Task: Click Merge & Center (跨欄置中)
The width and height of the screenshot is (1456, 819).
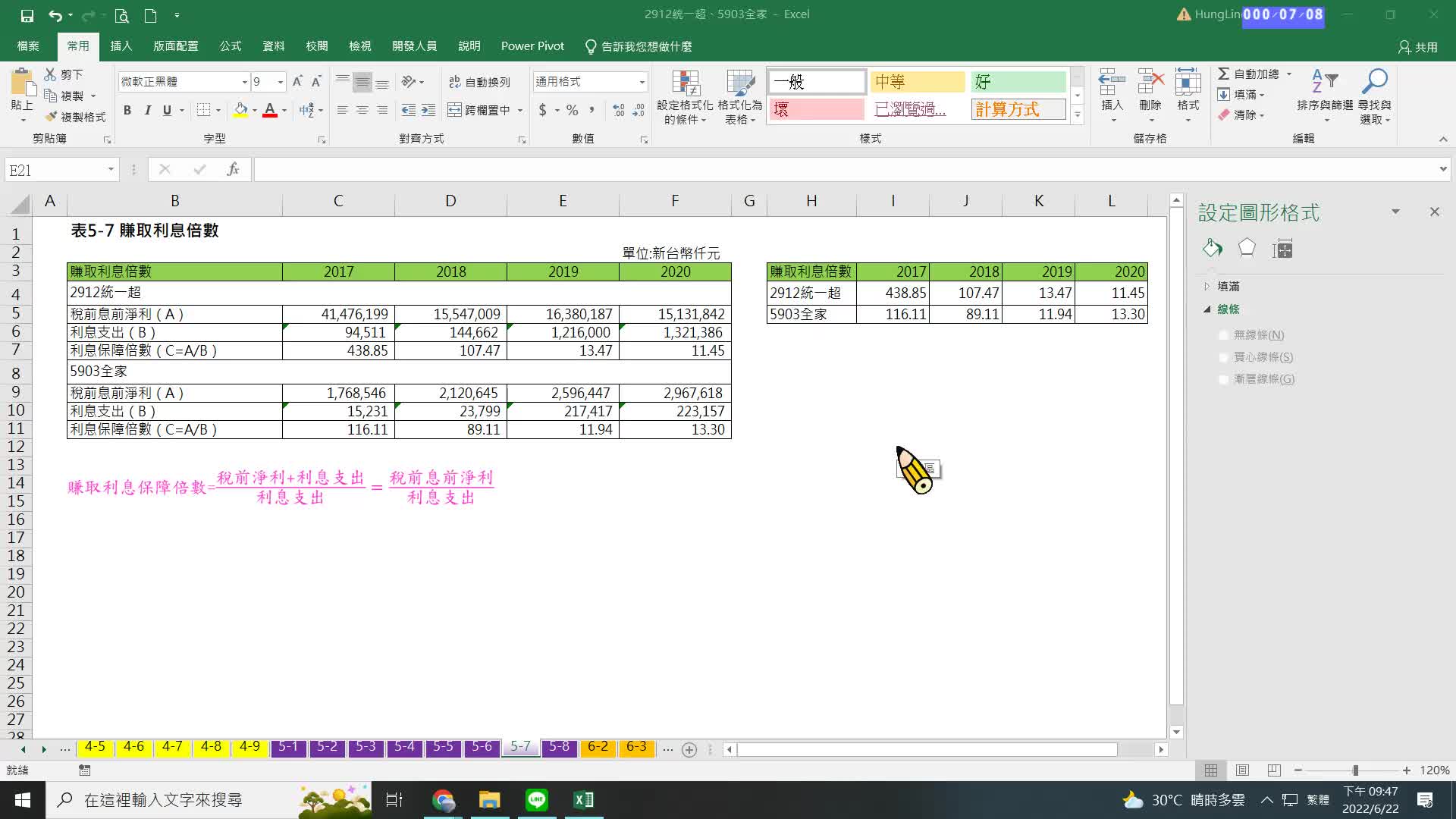Action: pos(479,111)
